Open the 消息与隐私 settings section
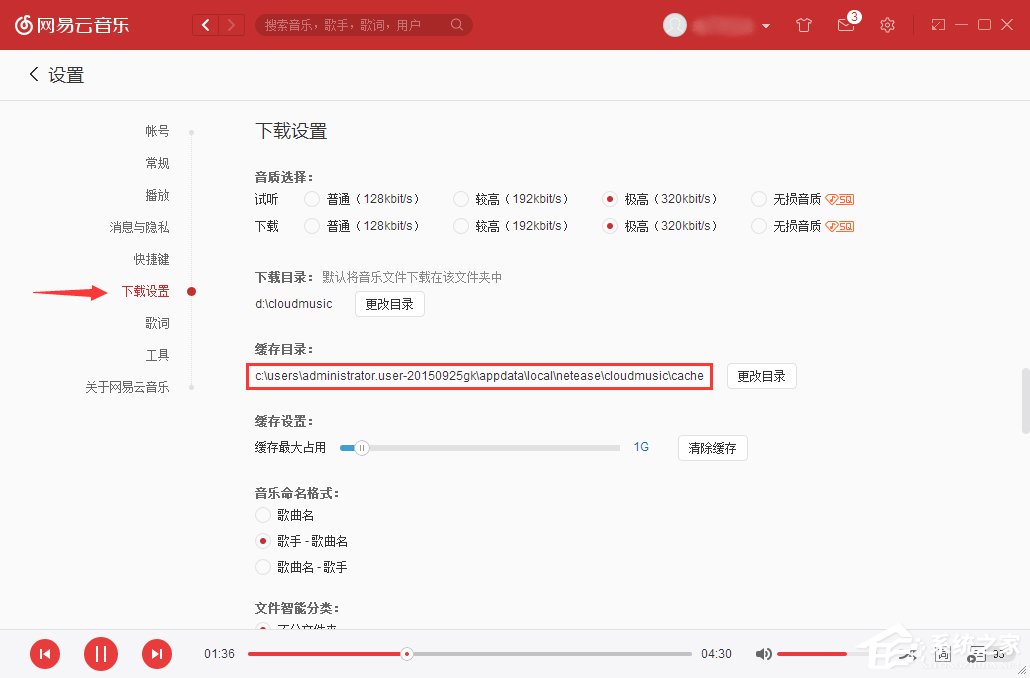The image size is (1030, 678). 141,227
